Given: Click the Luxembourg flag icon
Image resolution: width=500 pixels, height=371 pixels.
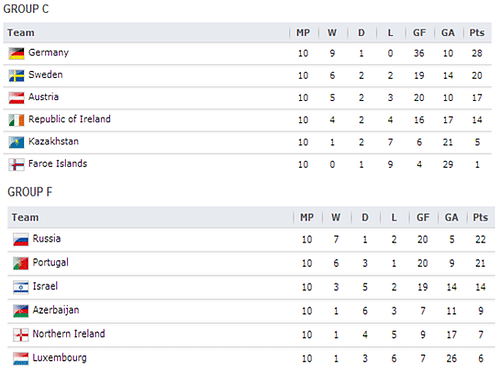Looking at the screenshot, I should point(21,359).
